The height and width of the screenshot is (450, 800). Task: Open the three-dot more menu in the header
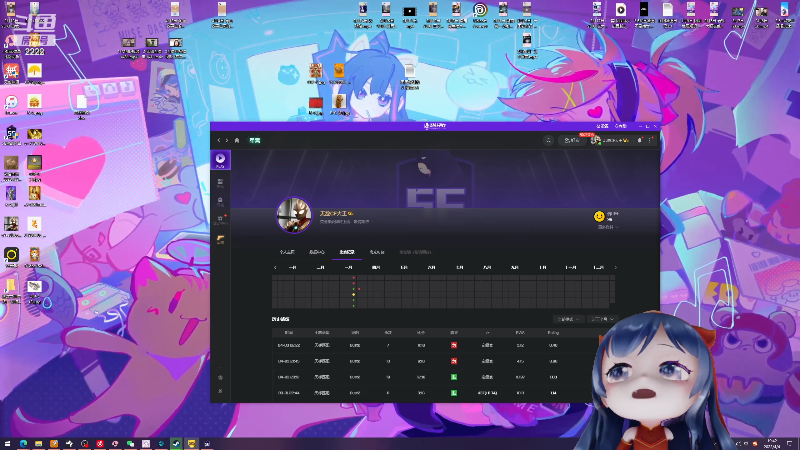pyautogui.click(x=649, y=140)
